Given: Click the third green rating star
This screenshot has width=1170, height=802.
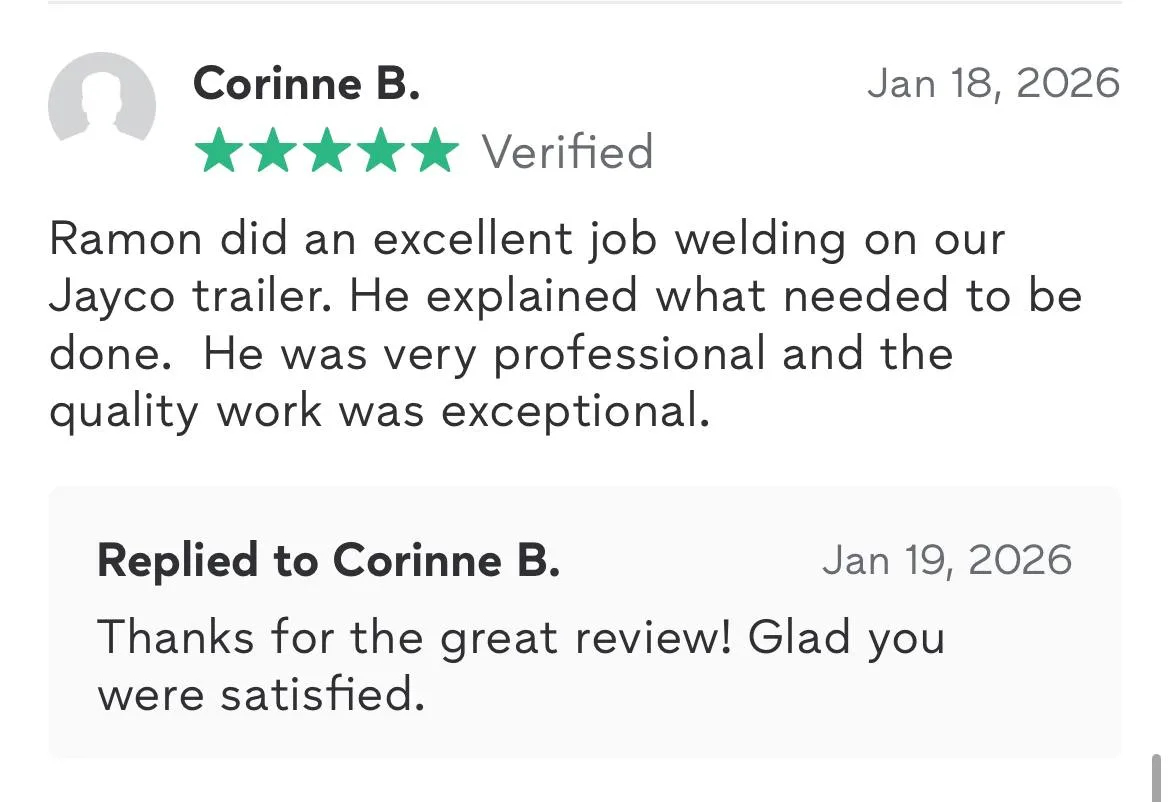Looking at the screenshot, I should coord(325,152).
